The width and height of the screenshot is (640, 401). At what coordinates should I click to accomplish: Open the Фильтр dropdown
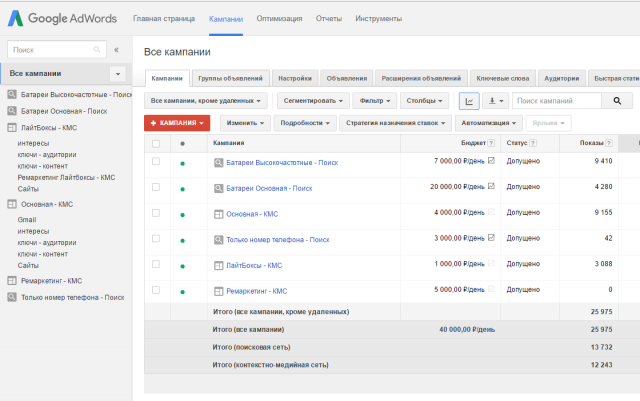[x=375, y=101]
